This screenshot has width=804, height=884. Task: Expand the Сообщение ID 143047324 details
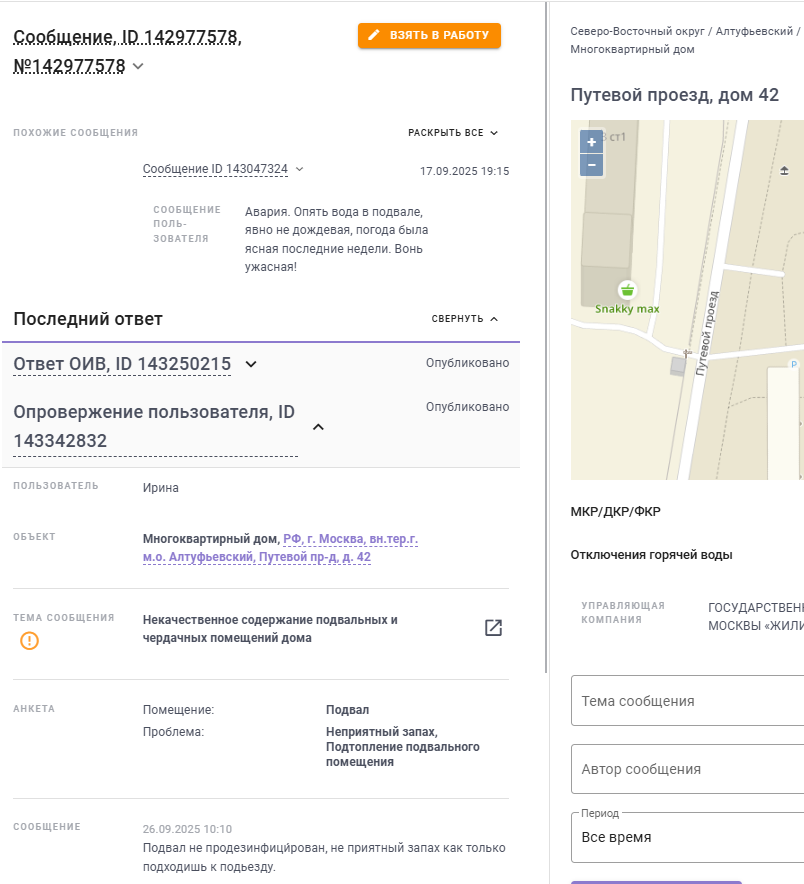[299, 170]
